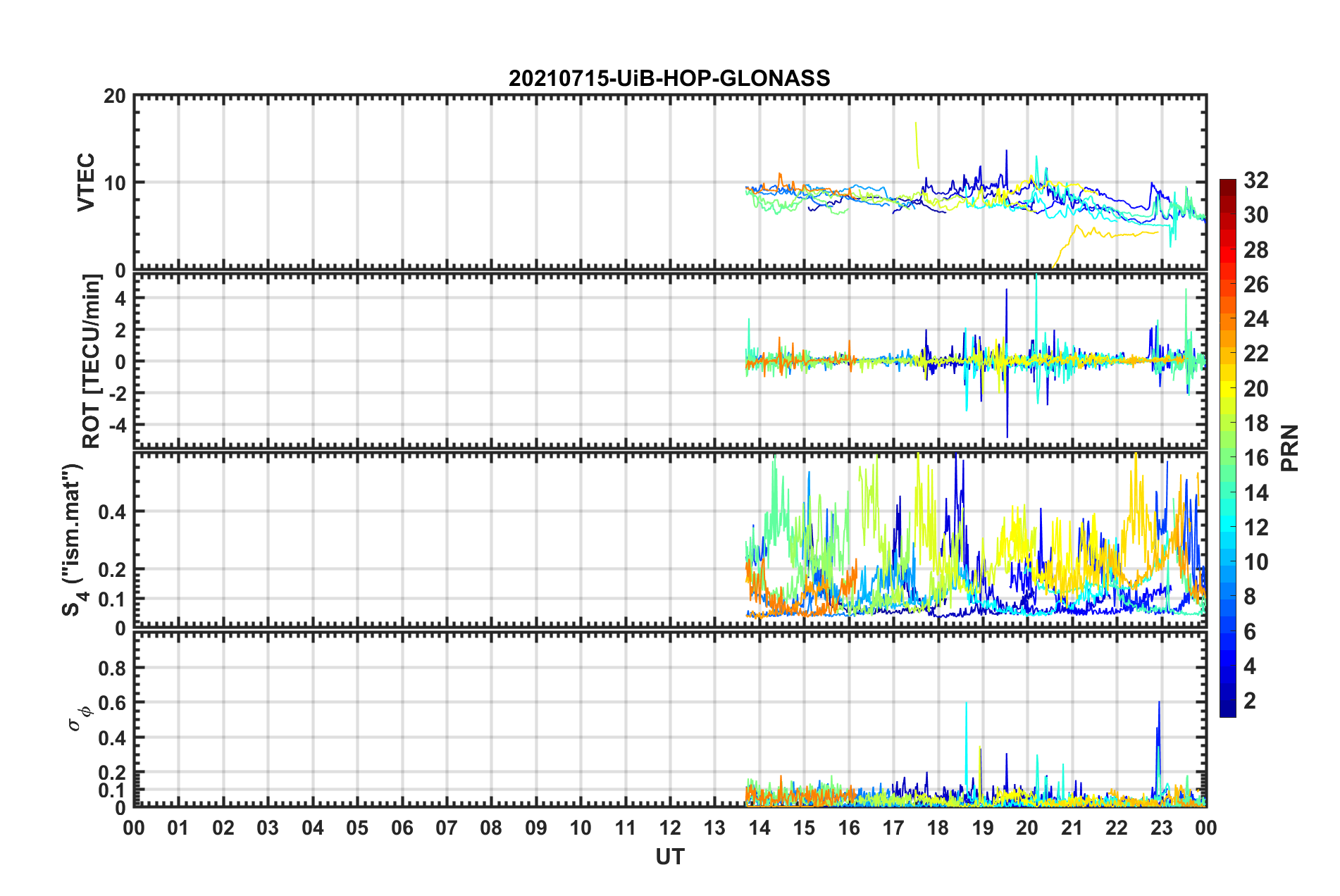Click colorbar tick value 4
Viewport: 1340px width, 896px height.
(1250, 666)
